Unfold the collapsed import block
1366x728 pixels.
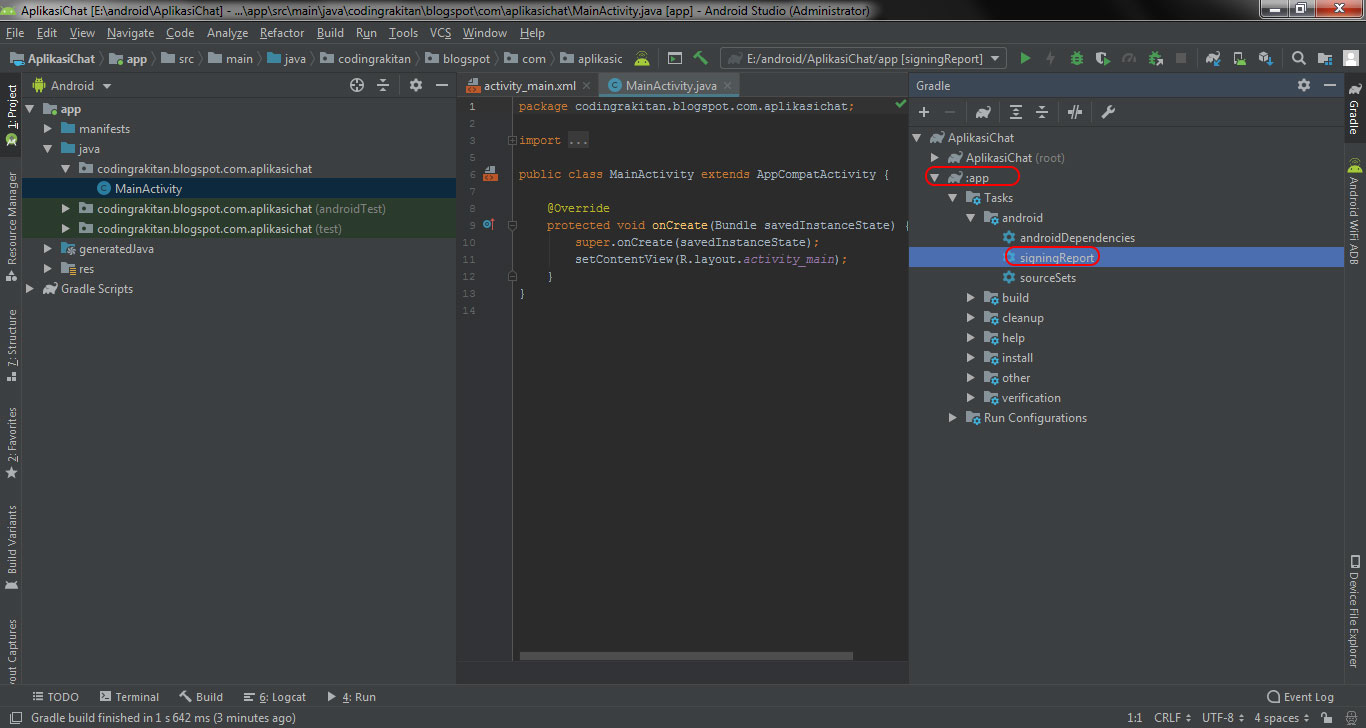pos(511,141)
